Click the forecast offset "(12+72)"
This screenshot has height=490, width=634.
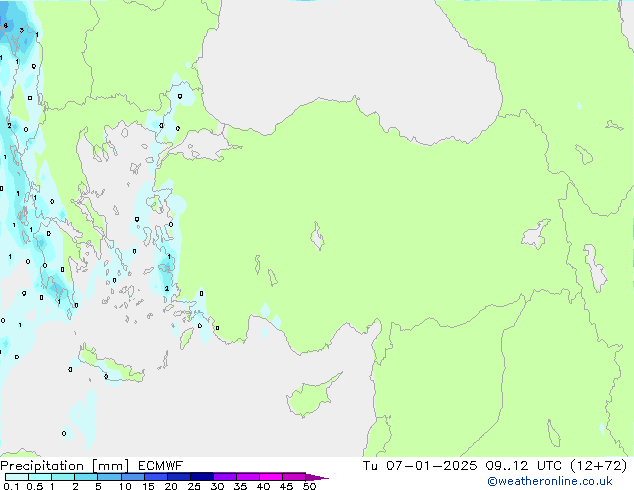(599, 466)
